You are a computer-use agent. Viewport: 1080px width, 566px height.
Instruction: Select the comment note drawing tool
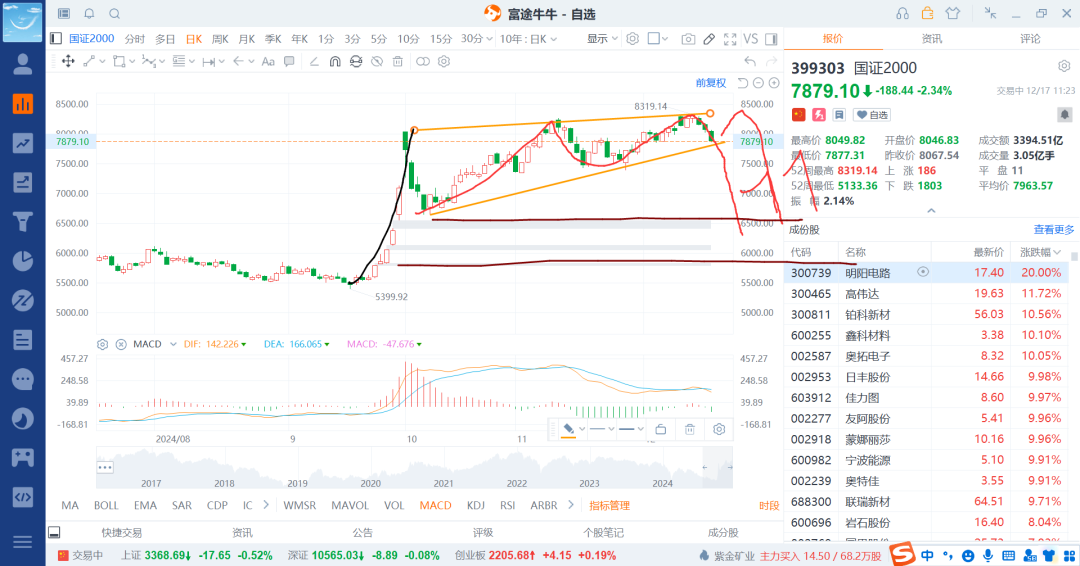coord(289,61)
